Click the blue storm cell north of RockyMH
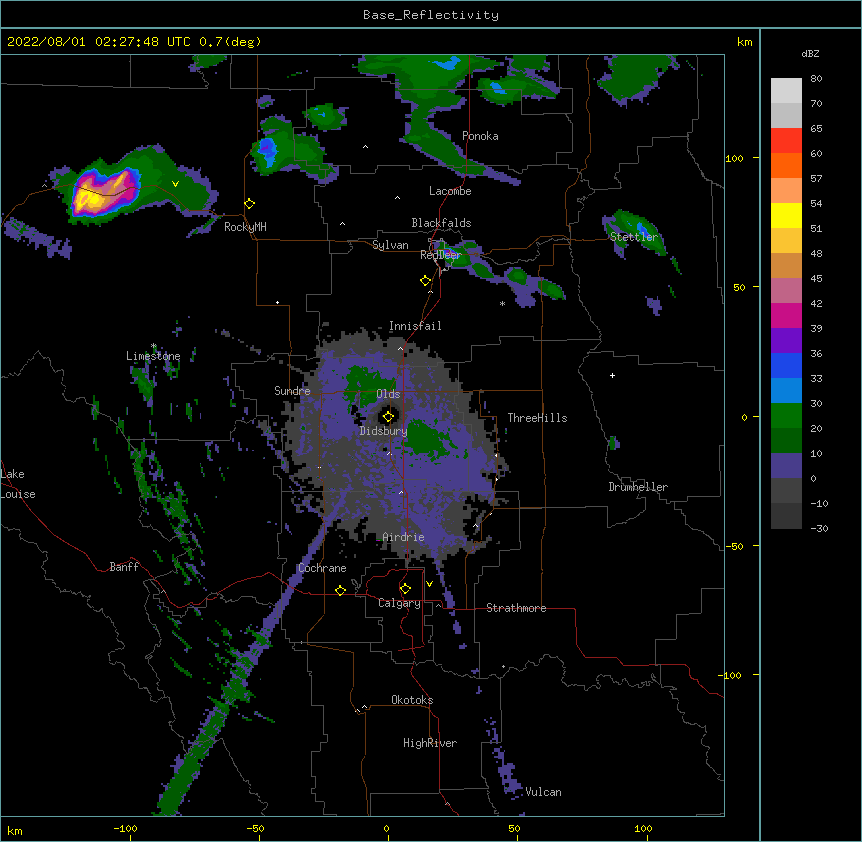The width and height of the screenshot is (862, 842). [267, 151]
